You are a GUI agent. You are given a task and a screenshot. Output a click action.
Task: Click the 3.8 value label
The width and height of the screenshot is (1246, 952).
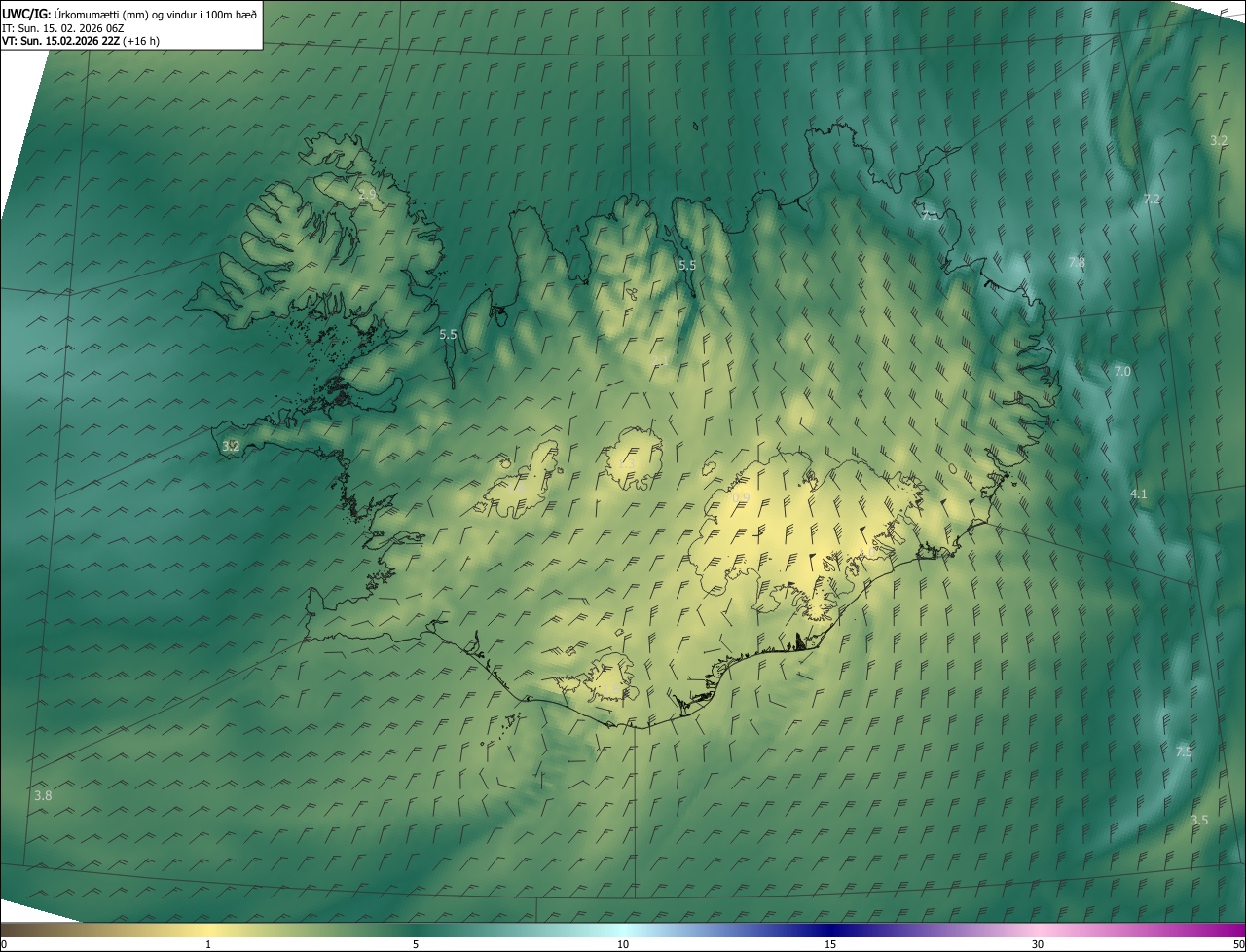[43, 795]
